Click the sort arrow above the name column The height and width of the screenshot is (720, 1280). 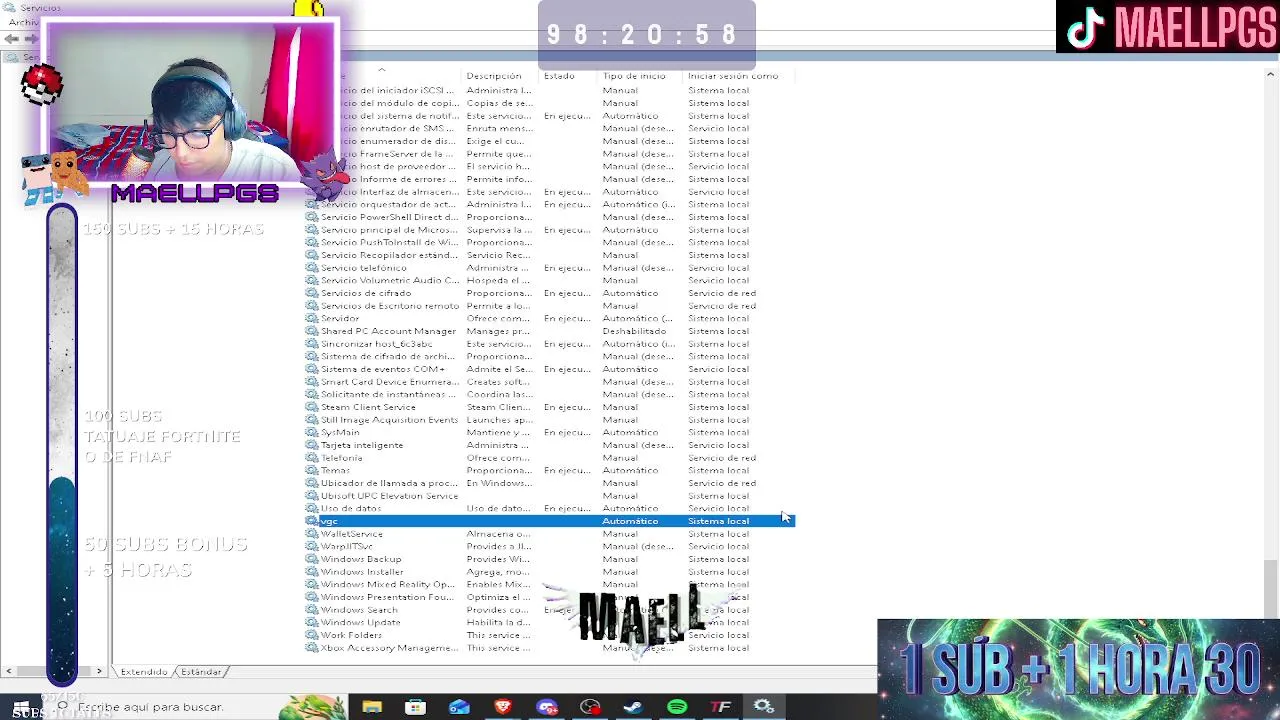coord(381,70)
